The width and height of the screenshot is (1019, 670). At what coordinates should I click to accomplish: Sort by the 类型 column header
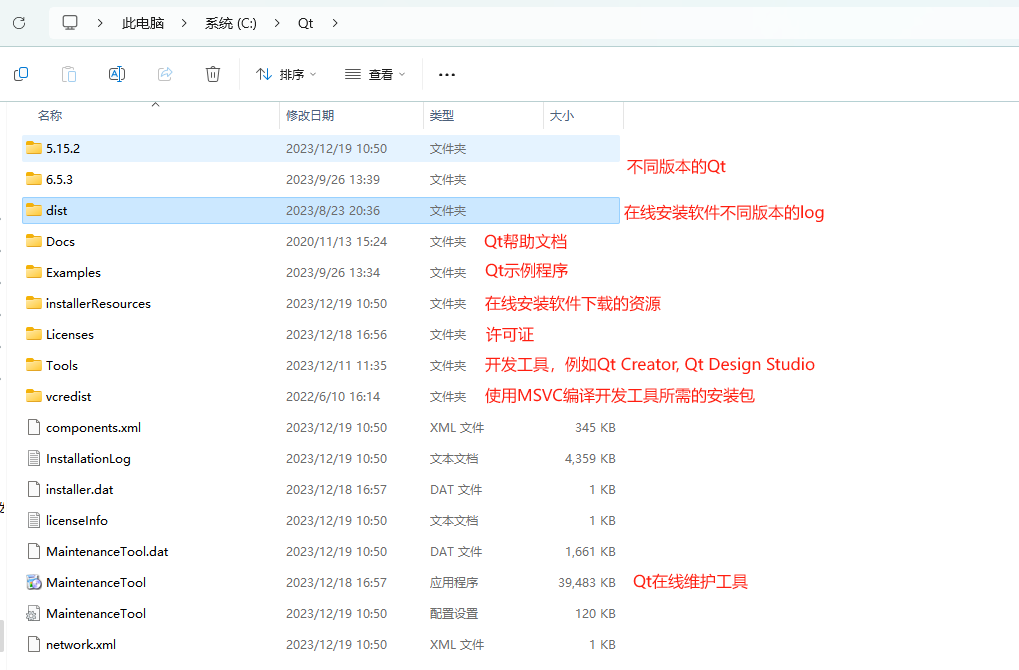pos(442,116)
